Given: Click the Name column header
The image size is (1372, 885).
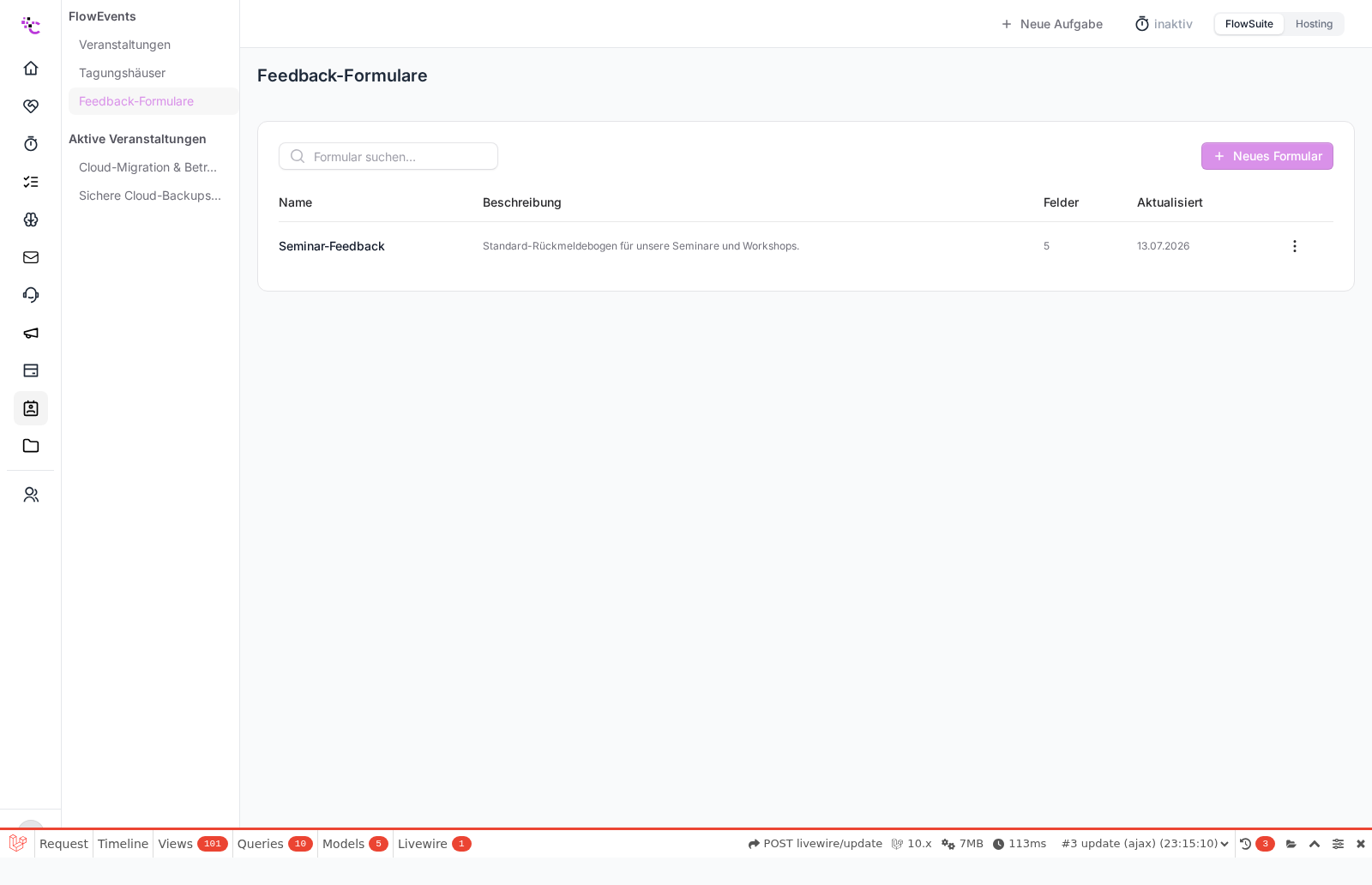Looking at the screenshot, I should point(295,202).
